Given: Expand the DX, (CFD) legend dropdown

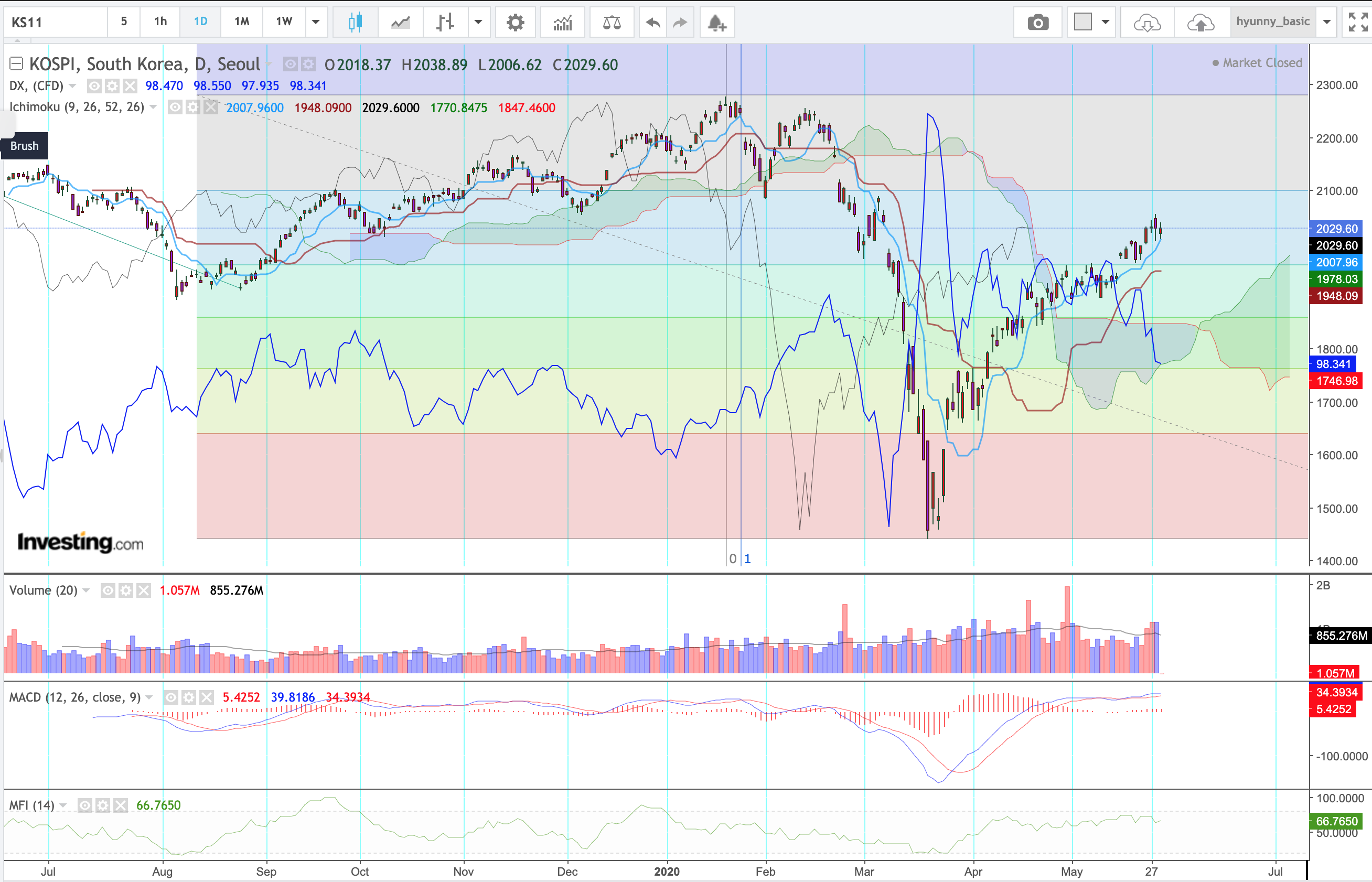Looking at the screenshot, I should (73, 86).
